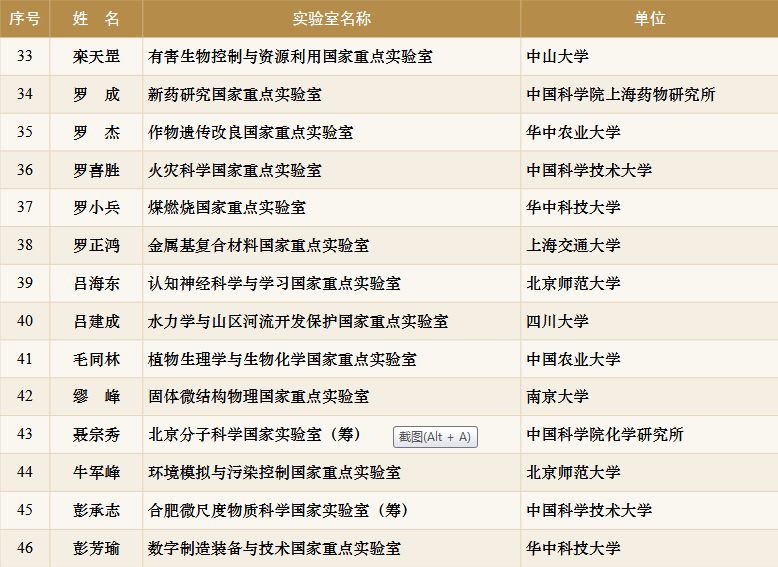Click the 序号 column header
Viewport: 778px width, 567px height.
coord(25,19)
